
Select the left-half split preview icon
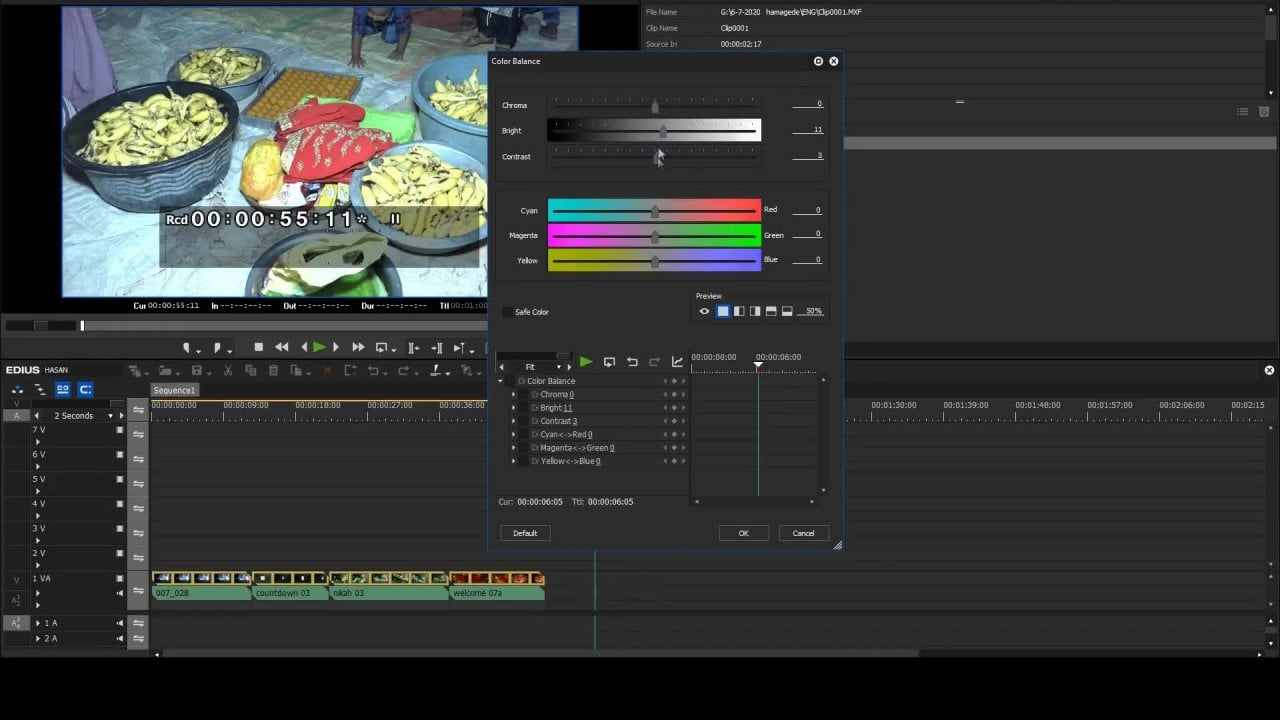coord(739,311)
